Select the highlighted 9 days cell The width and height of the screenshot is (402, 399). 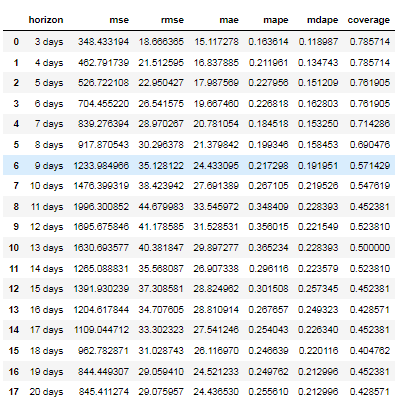click(x=49, y=165)
